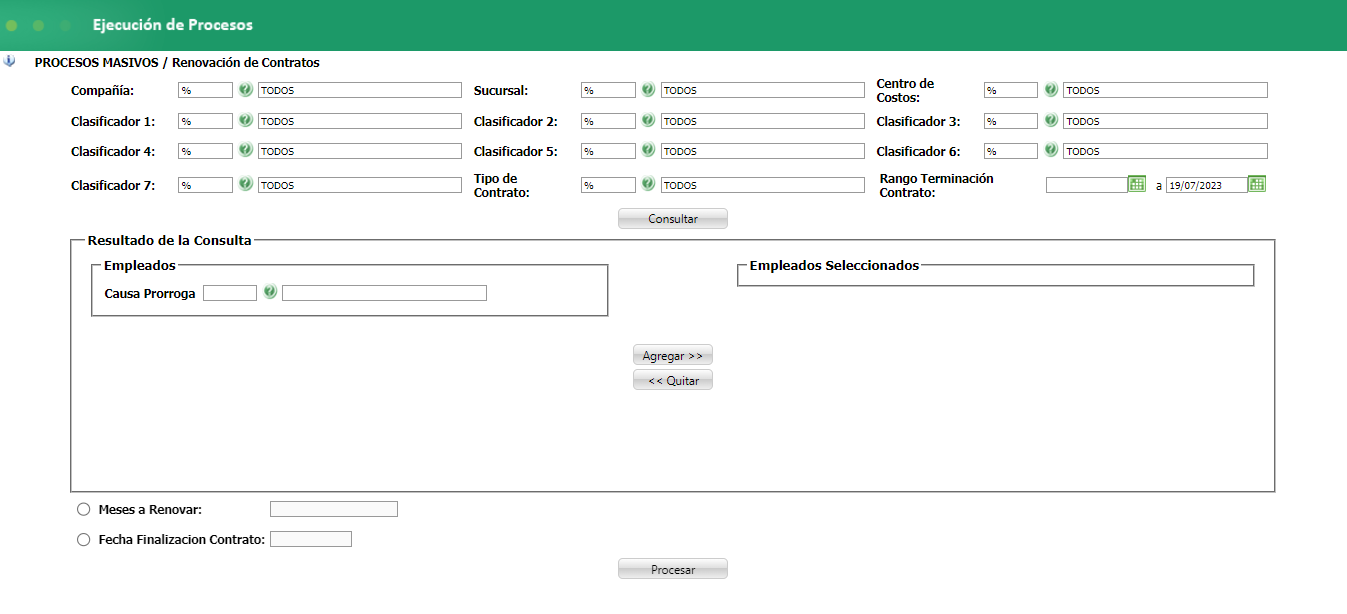Open the Tipo de Contrato lookup icon
Image resolution: width=1347 pixels, height=614 pixels.
(648, 185)
